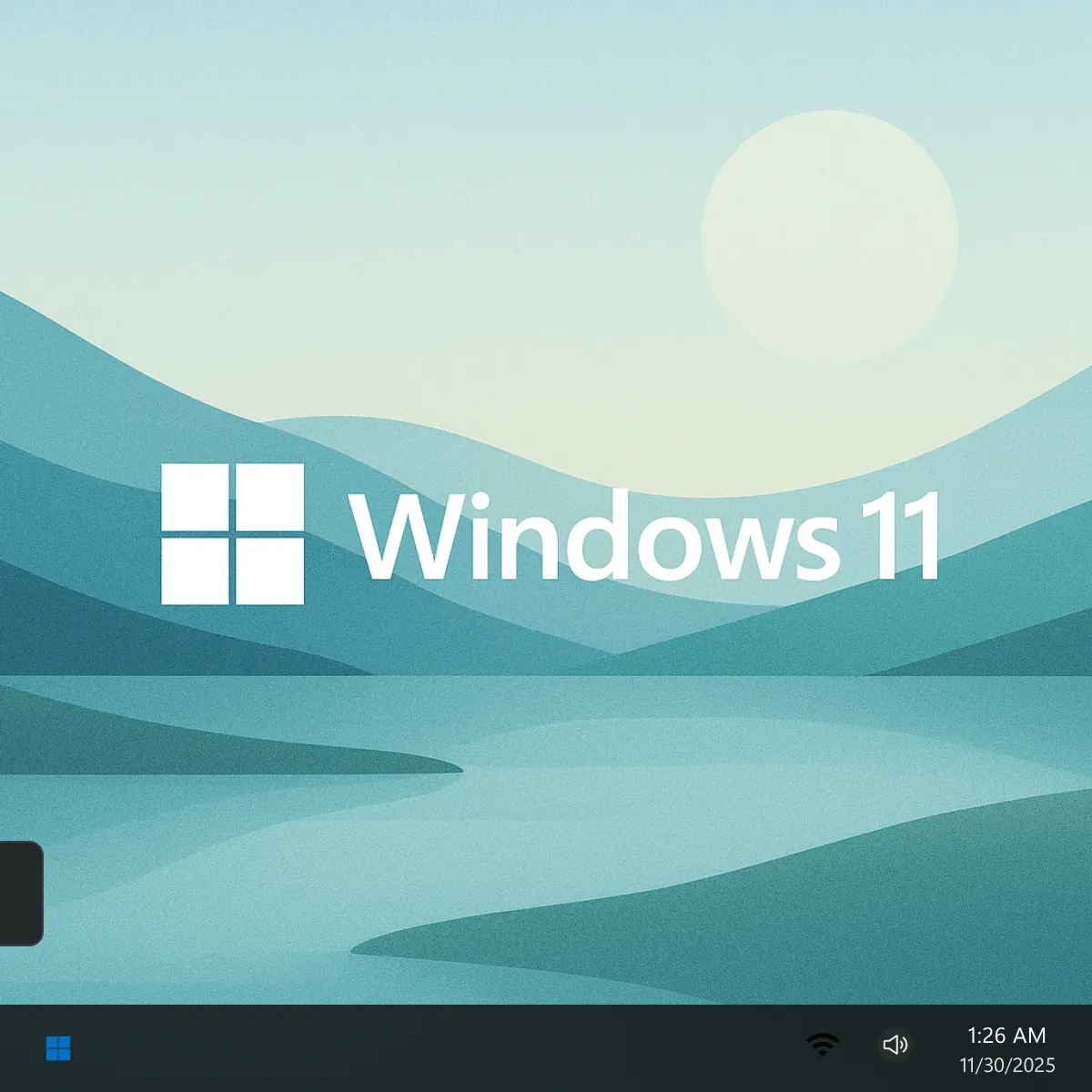Open the Start menu
Image resolution: width=1092 pixels, height=1092 pixels.
(x=58, y=1048)
